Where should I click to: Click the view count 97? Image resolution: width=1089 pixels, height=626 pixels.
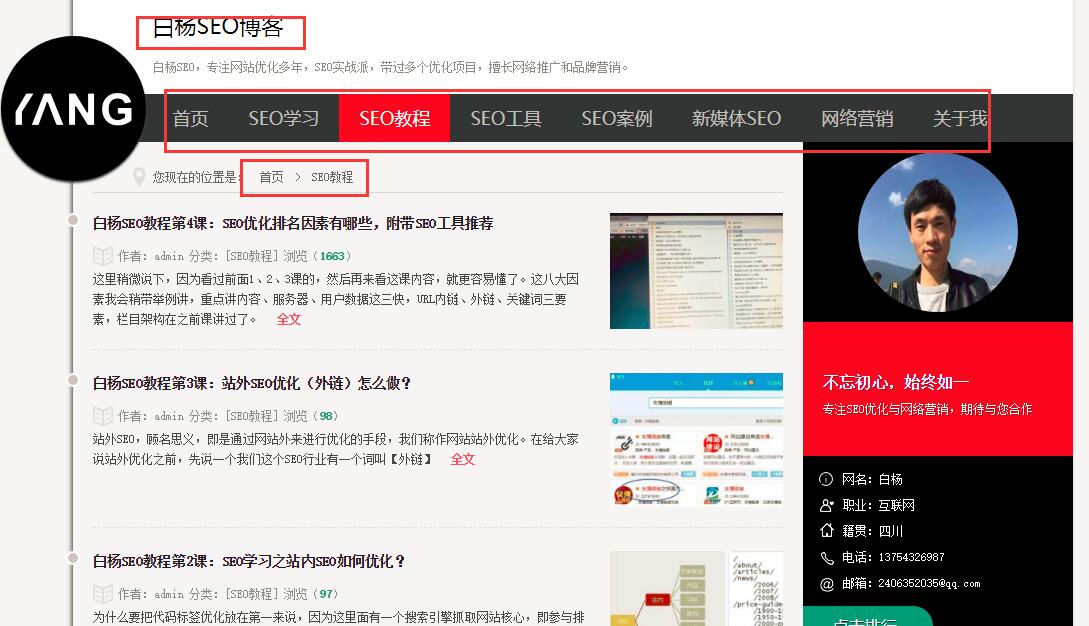click(326, 594)
